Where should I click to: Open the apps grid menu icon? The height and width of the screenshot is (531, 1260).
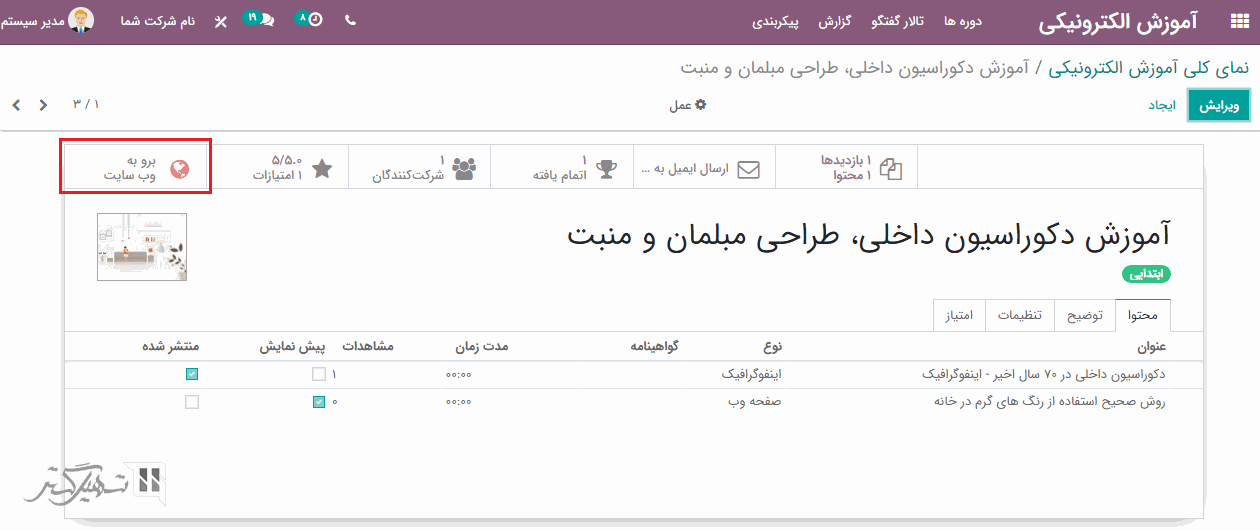click(1228, 21)
